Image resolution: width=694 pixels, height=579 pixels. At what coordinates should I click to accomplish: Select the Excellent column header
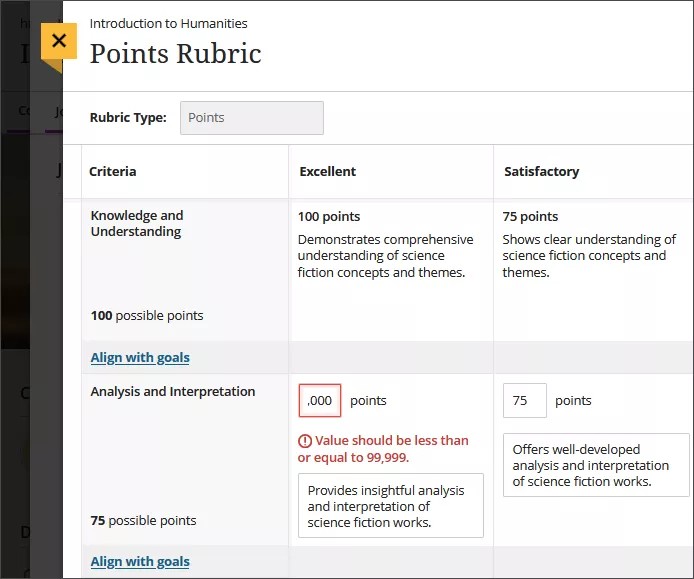(x=327, y=172)
